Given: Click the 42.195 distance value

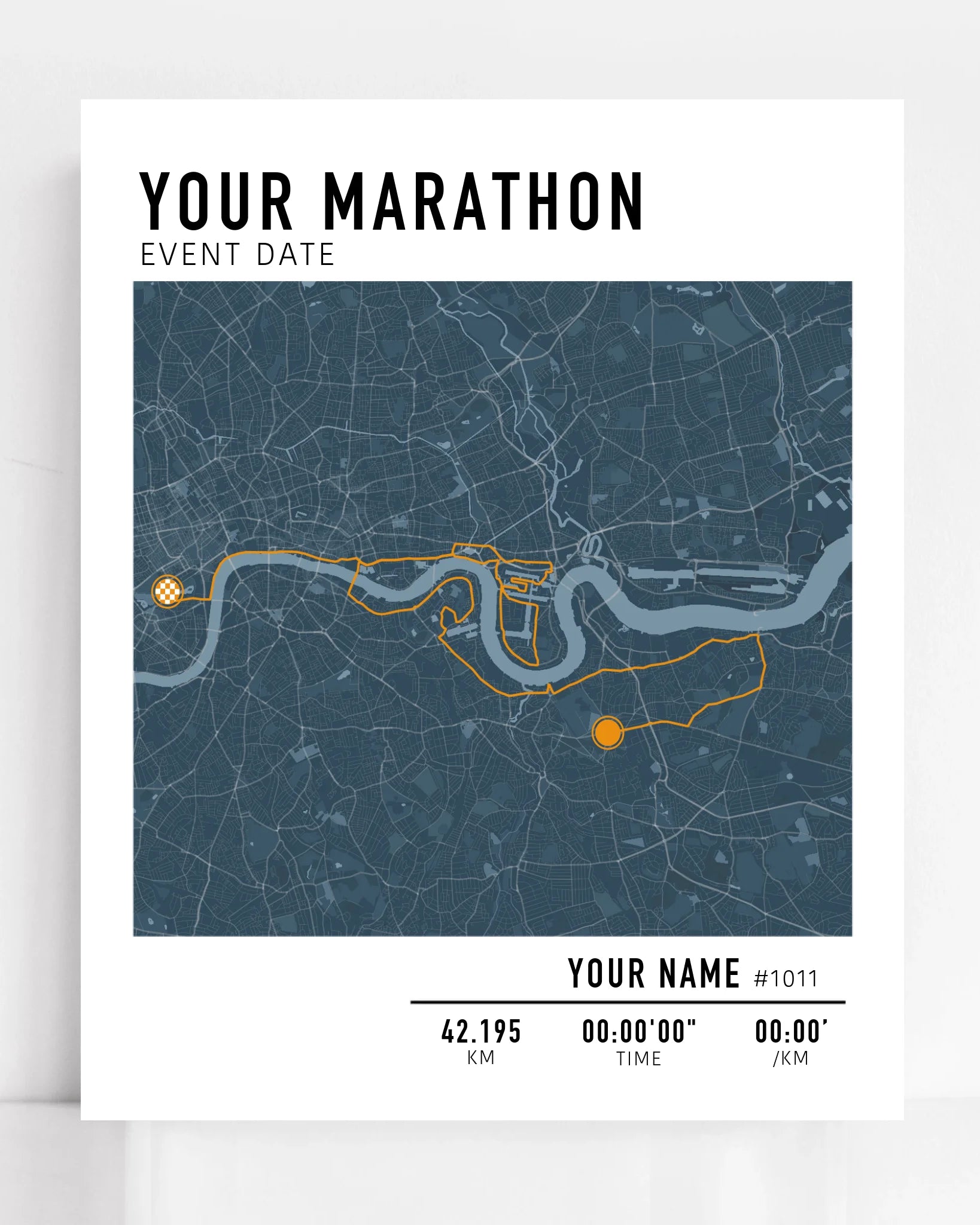Looking at the screenshot, I should coord(481,1032).
